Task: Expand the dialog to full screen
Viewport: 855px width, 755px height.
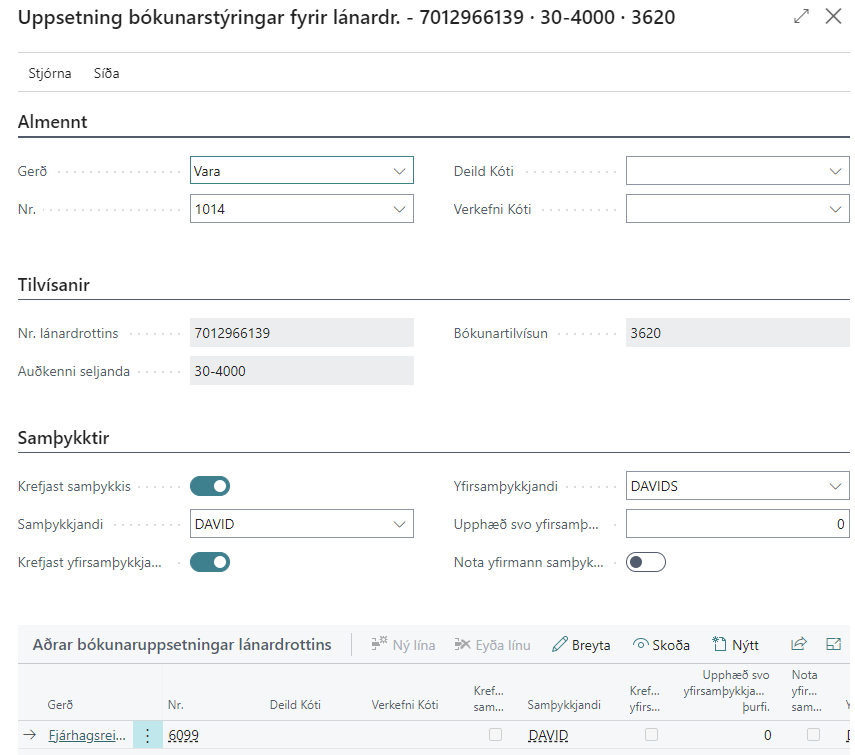Action: click(801, 16)
